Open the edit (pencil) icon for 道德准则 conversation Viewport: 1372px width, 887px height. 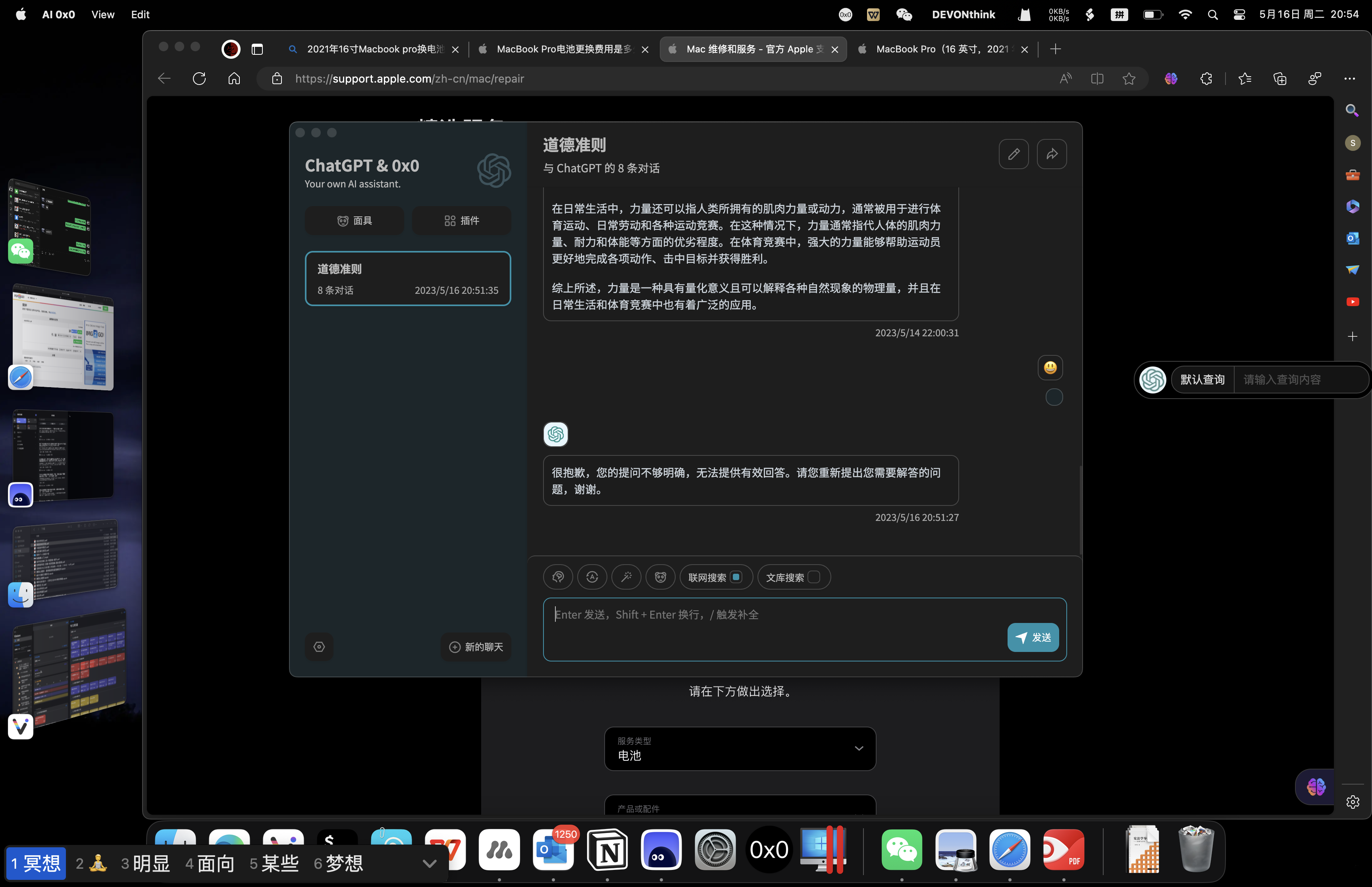pos(1013,154)
